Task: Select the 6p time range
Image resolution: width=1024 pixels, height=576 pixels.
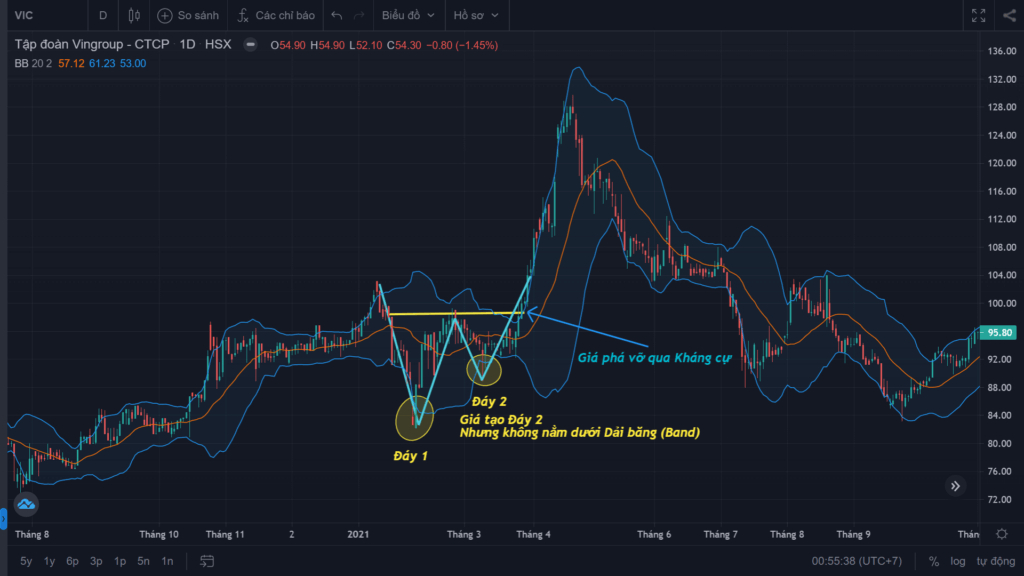Action: point(72,561)
